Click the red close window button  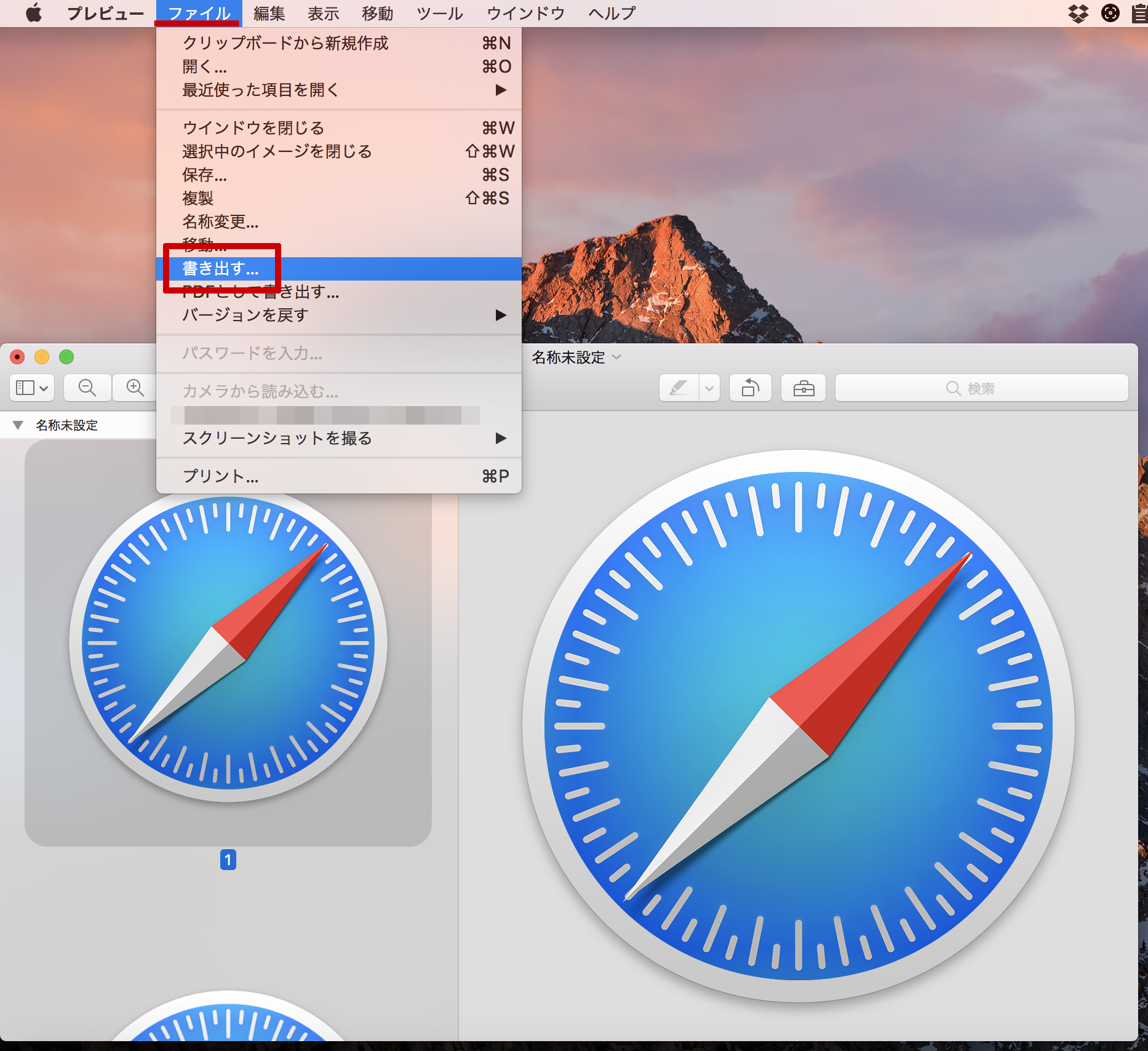coord(17,357)
